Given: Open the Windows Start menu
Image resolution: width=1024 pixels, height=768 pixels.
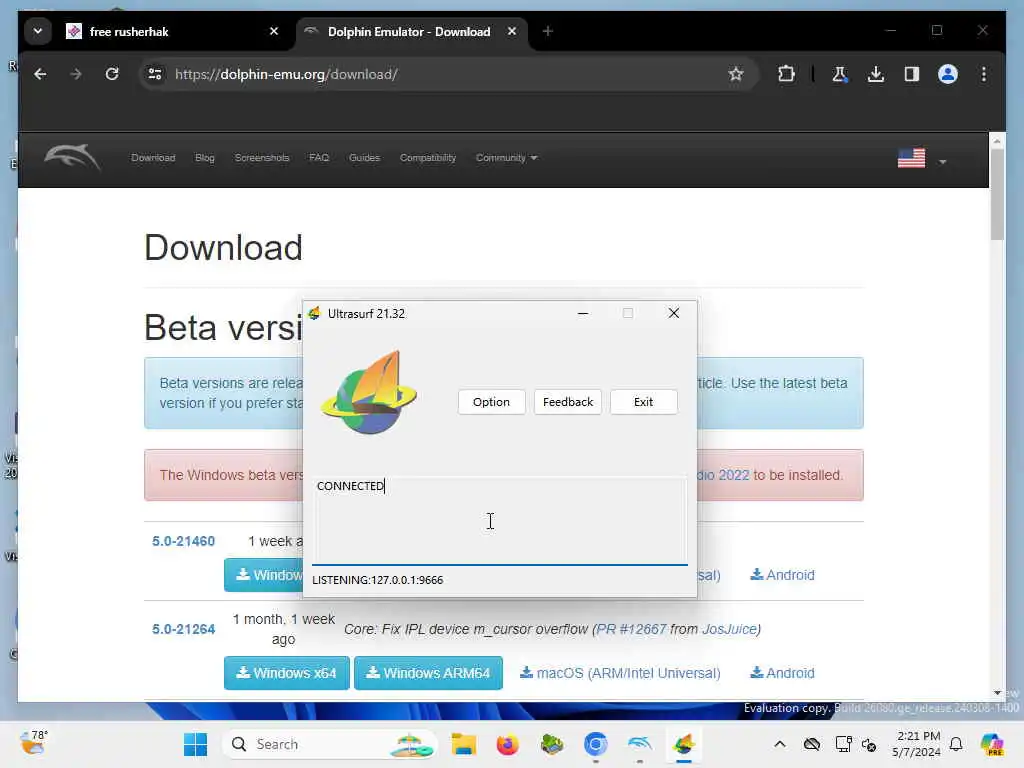Looking at the screenshot, I should click(195, 744).
